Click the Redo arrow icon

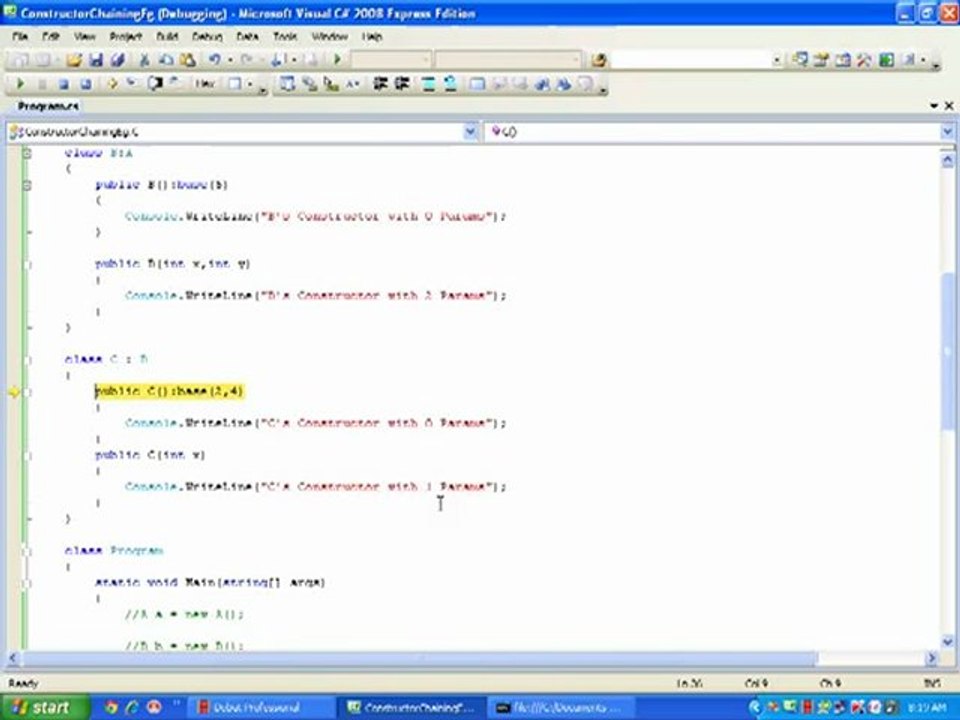[246, 60]
